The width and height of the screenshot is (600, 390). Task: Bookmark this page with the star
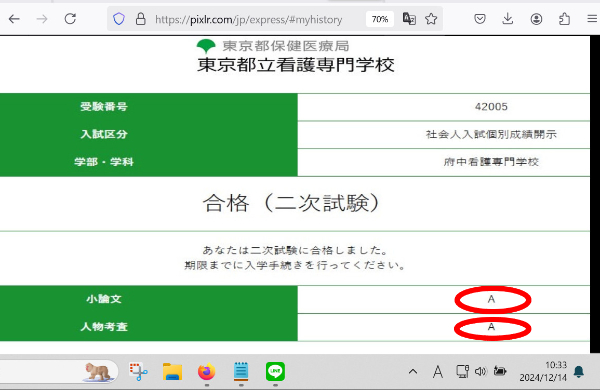coord(431,19)
